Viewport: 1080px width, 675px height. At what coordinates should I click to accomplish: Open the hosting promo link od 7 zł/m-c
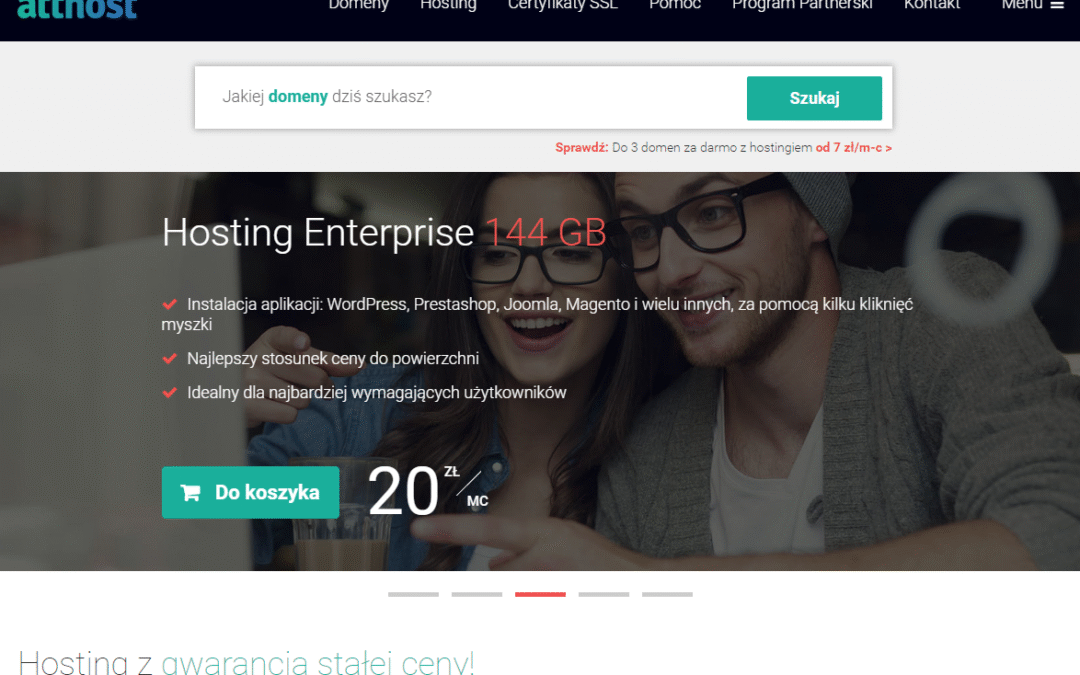pyautogui.click(x=853, y=147)
